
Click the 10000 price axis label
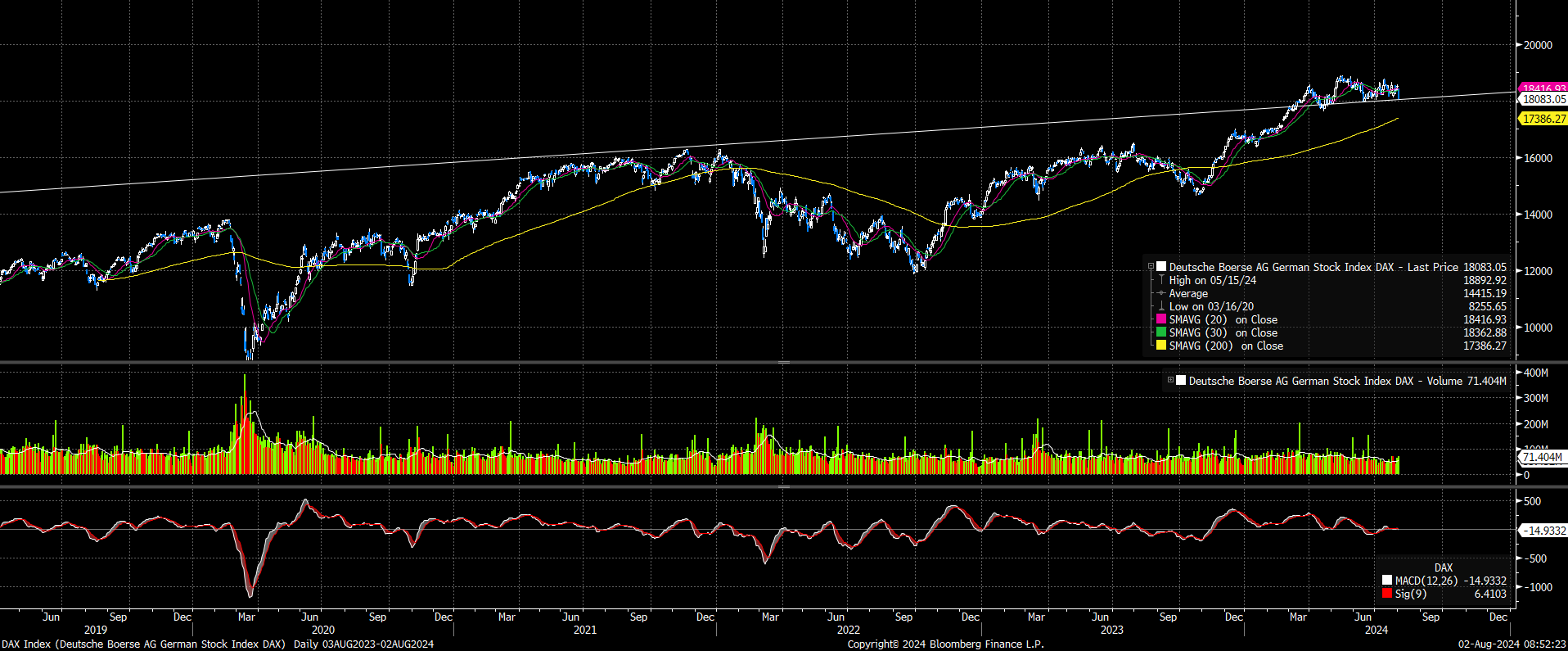[x=1538, y=328]
